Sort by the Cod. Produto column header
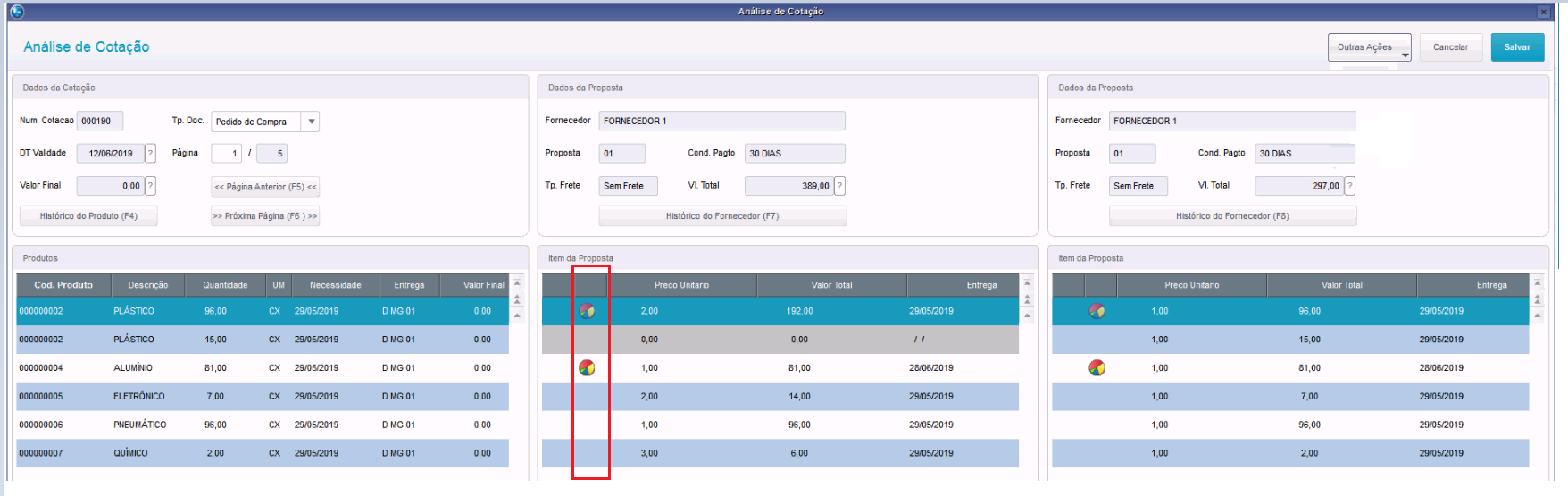1568x496 pixels. pyautogui.click(x=63, y=285)
